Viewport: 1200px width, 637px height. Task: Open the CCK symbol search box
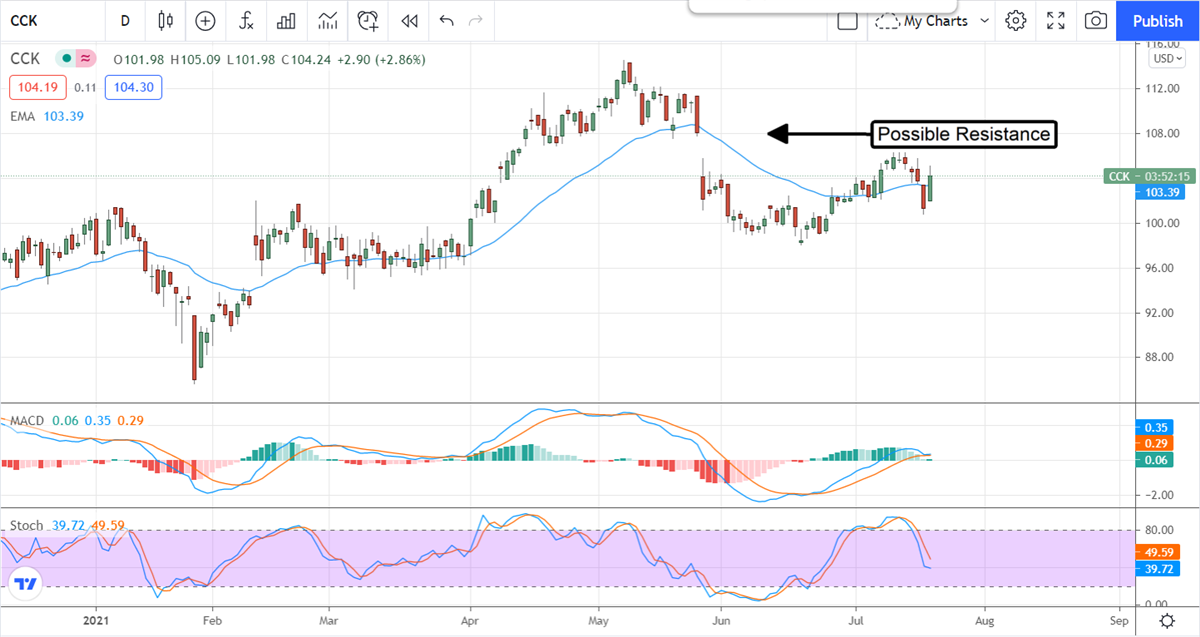click(25, 20)
